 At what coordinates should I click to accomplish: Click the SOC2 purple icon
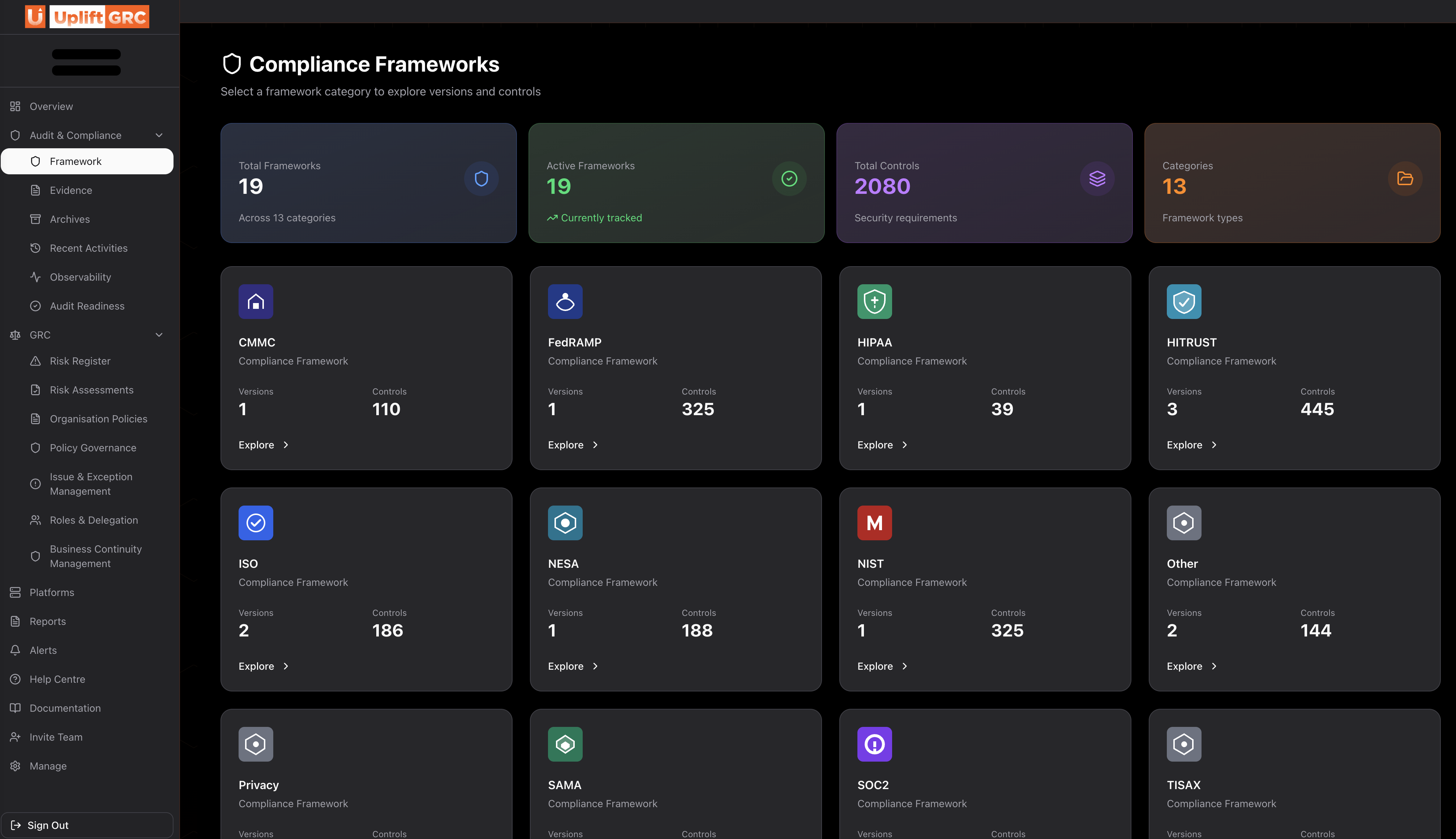coord(874,744)
